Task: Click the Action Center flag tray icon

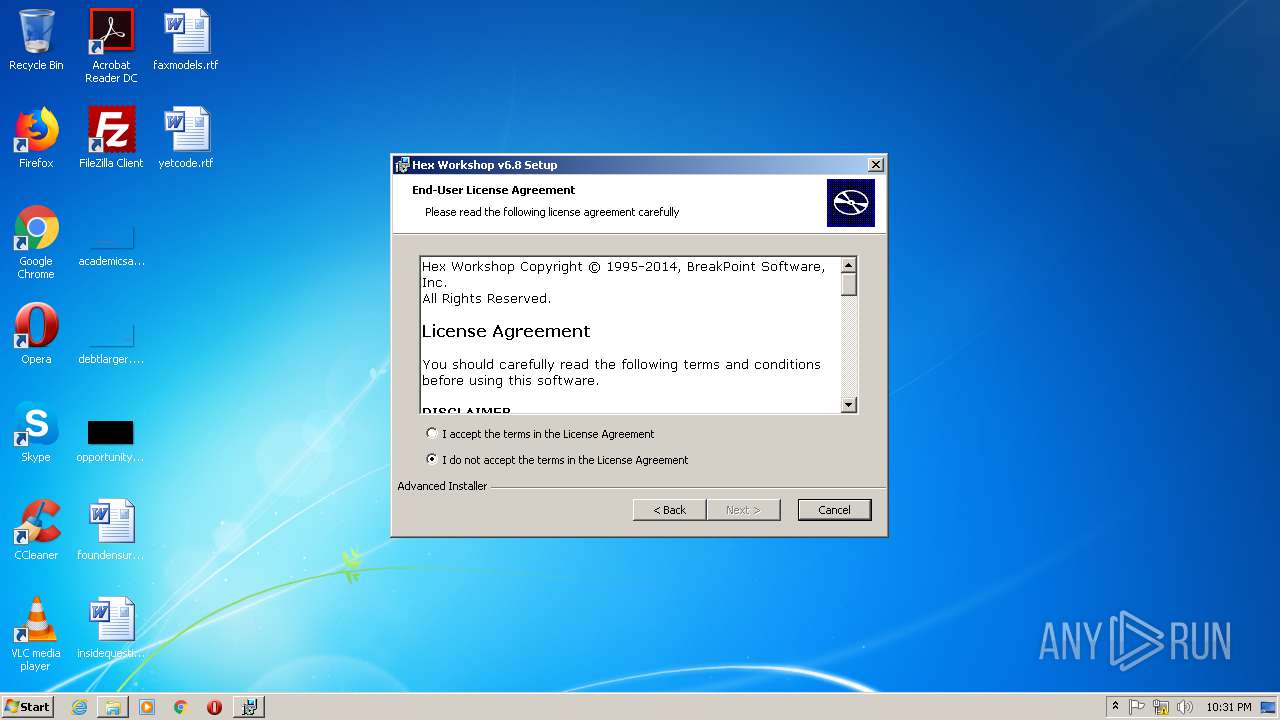Action: pyautogui.click(x=1137, y=707)
